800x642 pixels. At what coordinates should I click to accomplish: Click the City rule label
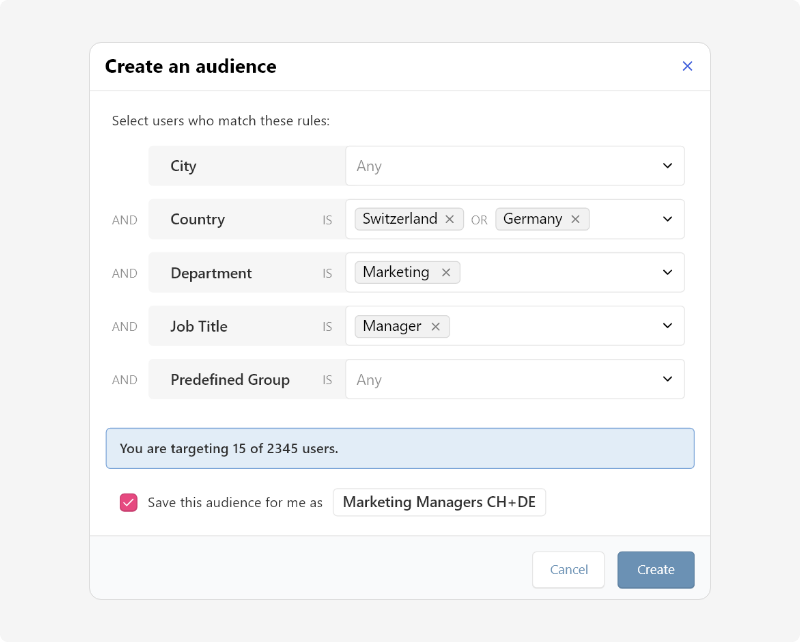[x=183, y=166]
